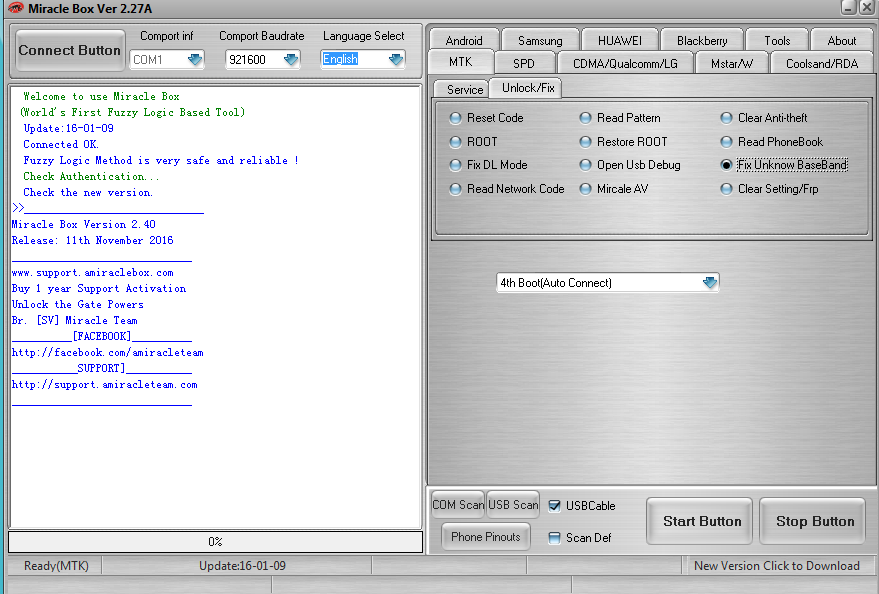Select the Unlock/Fix sub-tab
The image size is (879, 594).
pos(528,88)
